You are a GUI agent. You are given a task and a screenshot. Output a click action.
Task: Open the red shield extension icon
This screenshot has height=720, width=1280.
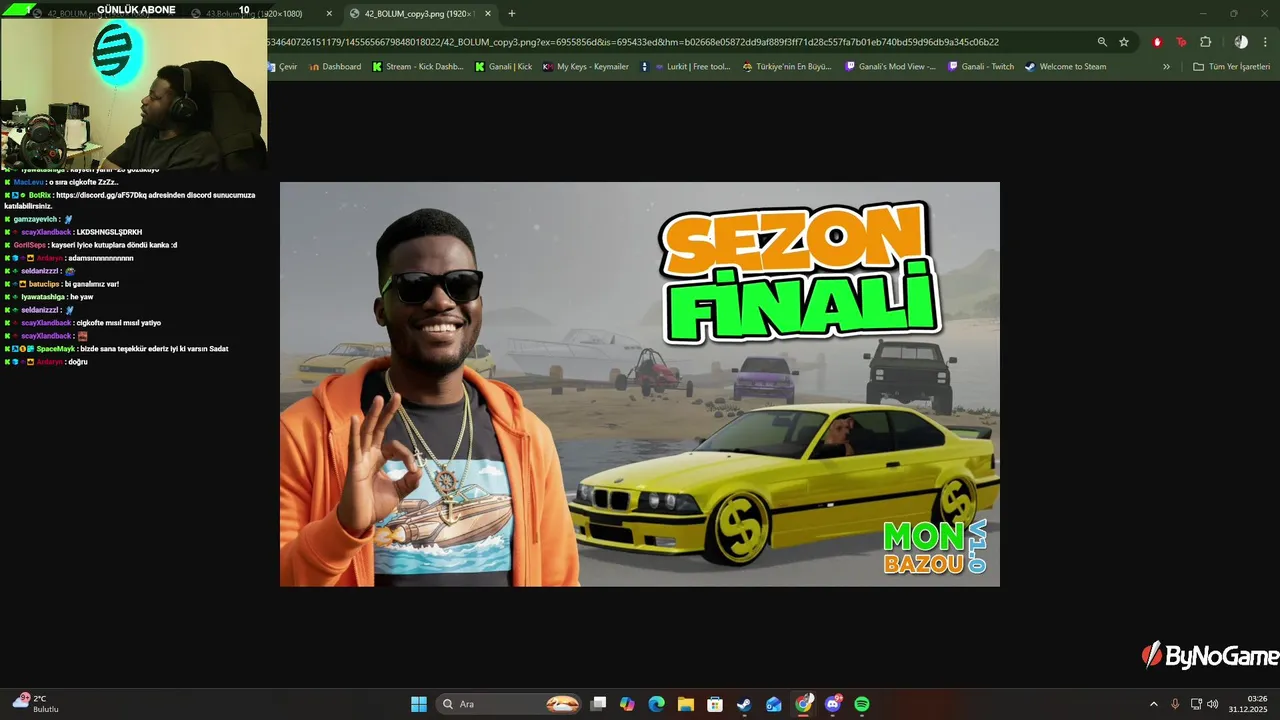pos(1157,42)
